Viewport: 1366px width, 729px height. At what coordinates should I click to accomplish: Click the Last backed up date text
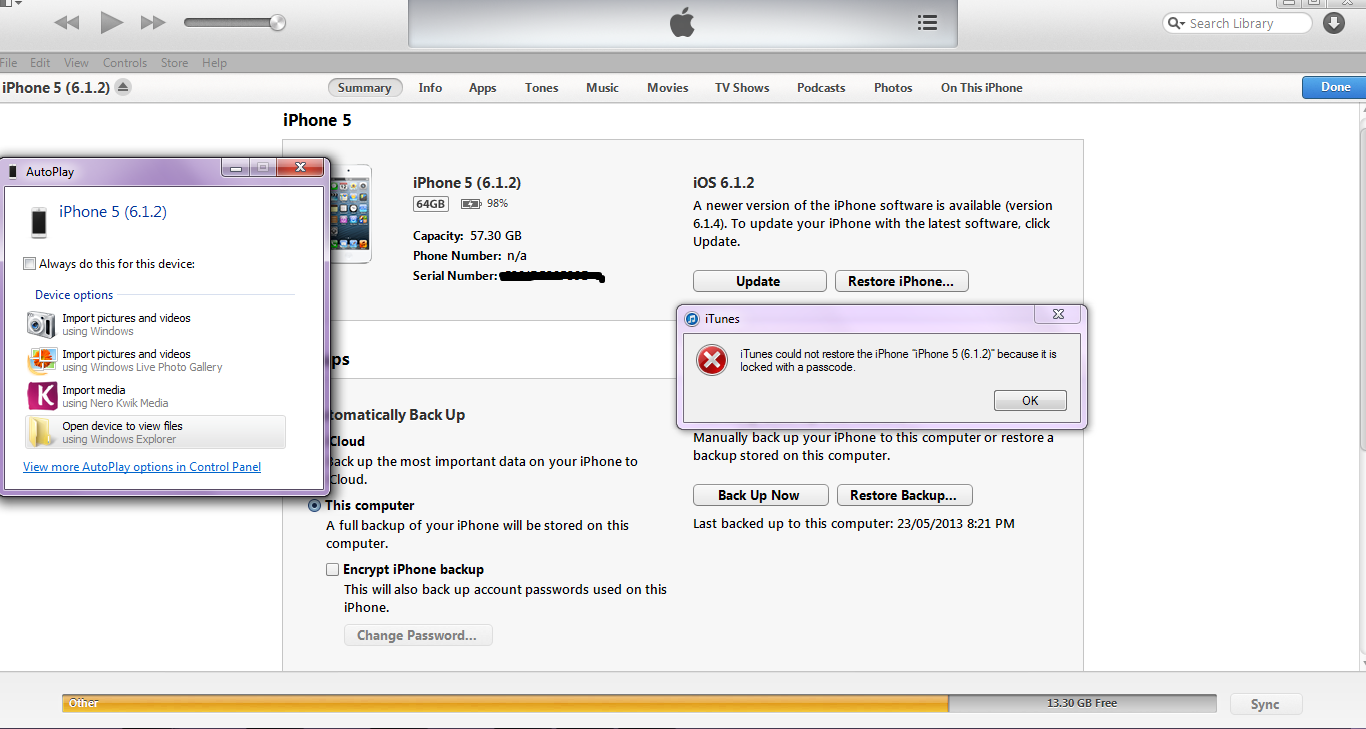853,523
